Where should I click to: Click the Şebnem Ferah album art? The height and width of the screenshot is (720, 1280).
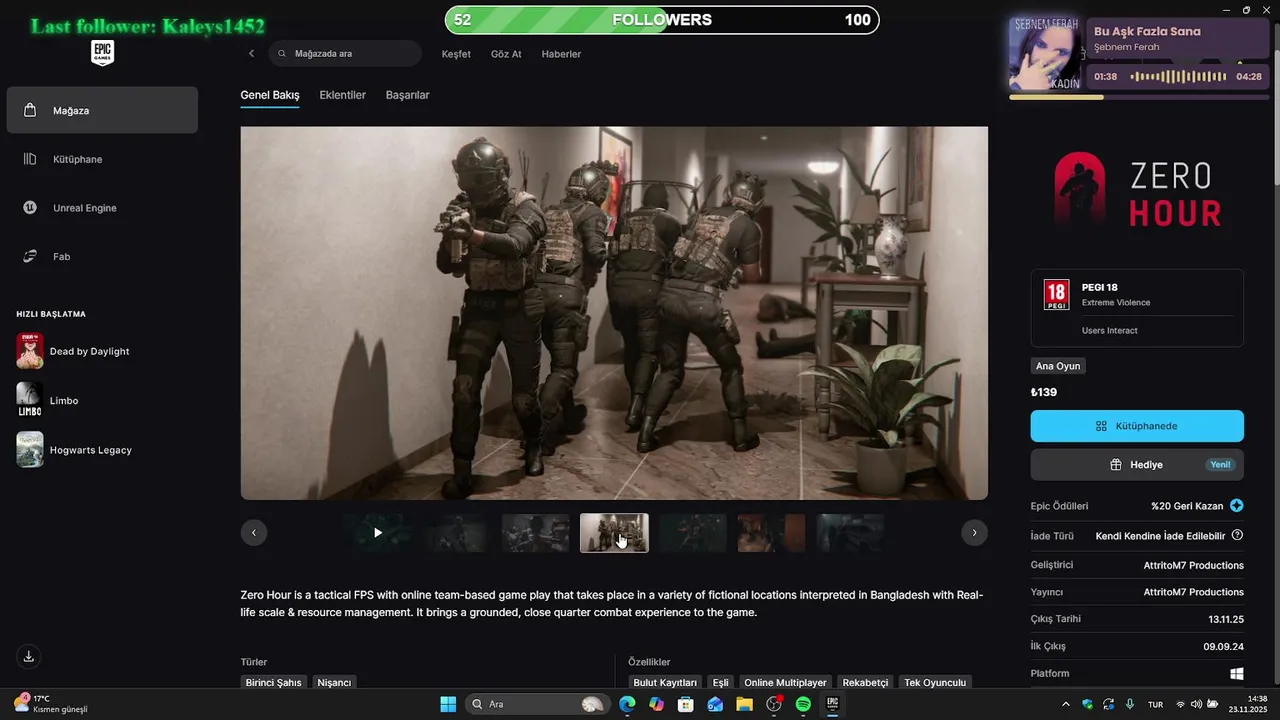[x=1045, y=54]
